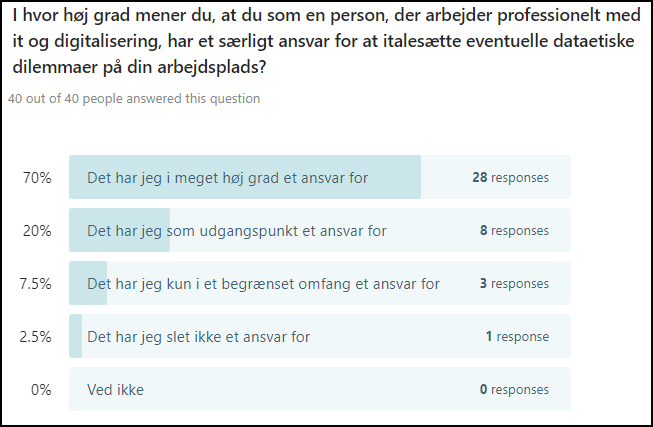Click the 20% percentage label

(x=37, y=231)
